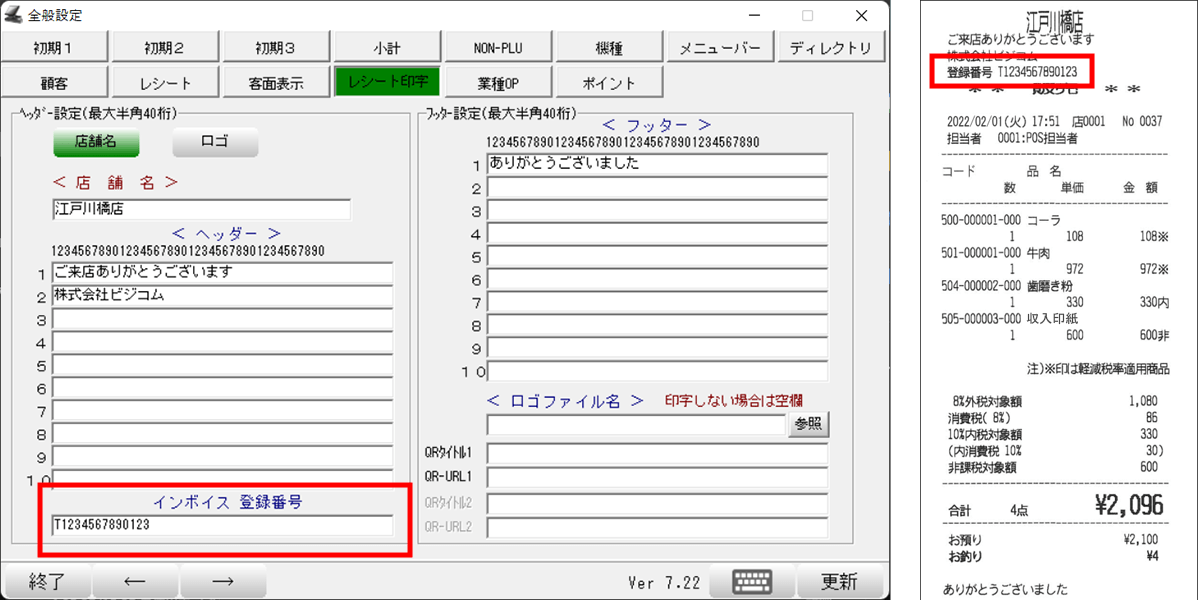Toggle the 店舗名 header mode button
The height and width of the screenshot is (600, 1198).
point(95,142)
